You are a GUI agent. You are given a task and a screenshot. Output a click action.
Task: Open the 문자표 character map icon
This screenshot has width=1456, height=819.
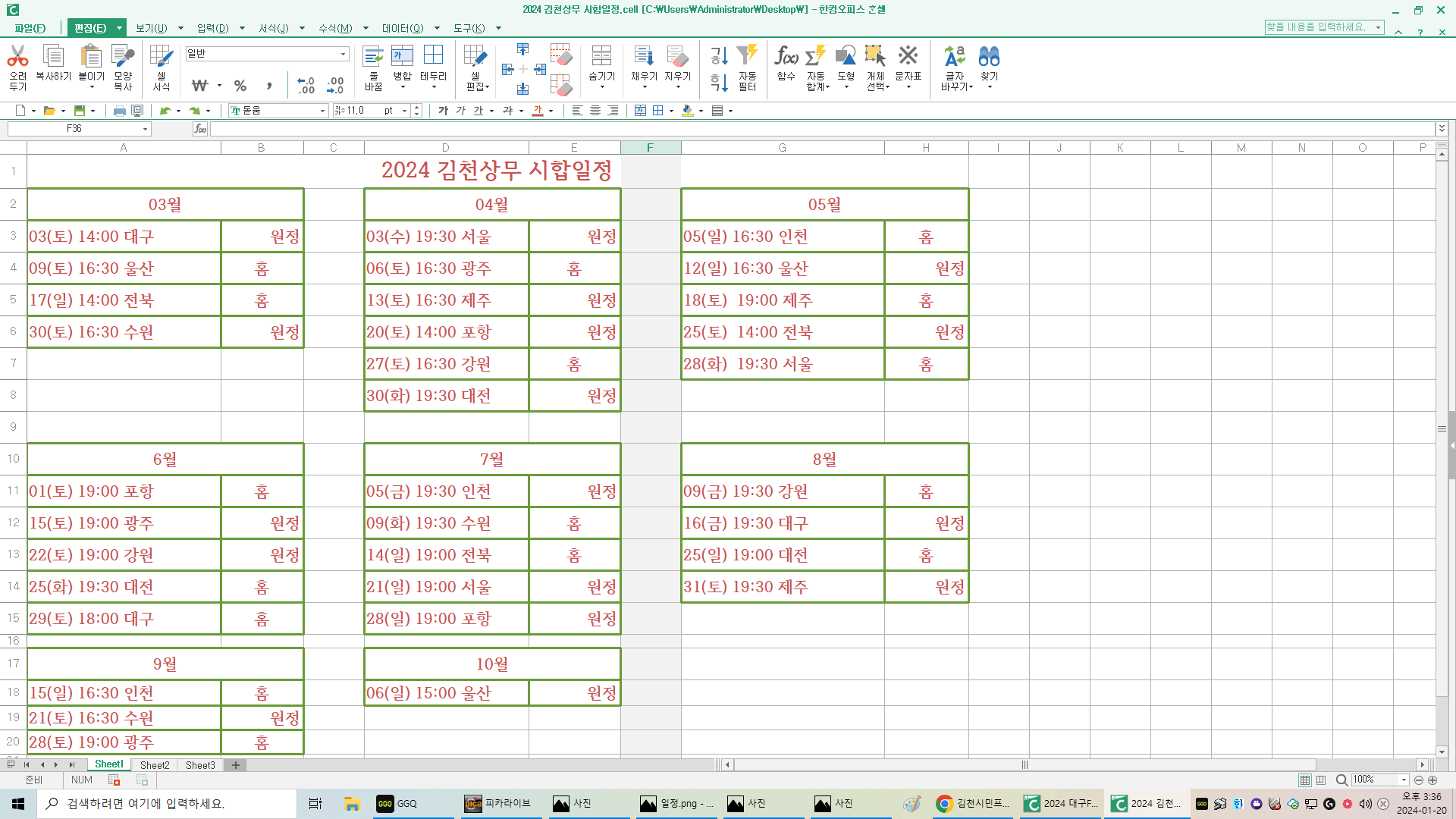point(908,57)
